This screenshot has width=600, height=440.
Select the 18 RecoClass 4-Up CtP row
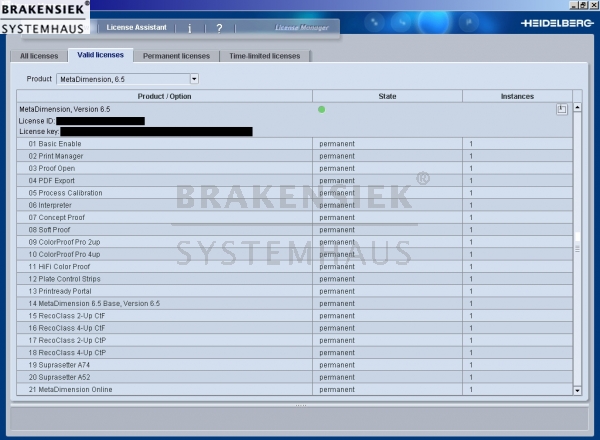(295, 352)
